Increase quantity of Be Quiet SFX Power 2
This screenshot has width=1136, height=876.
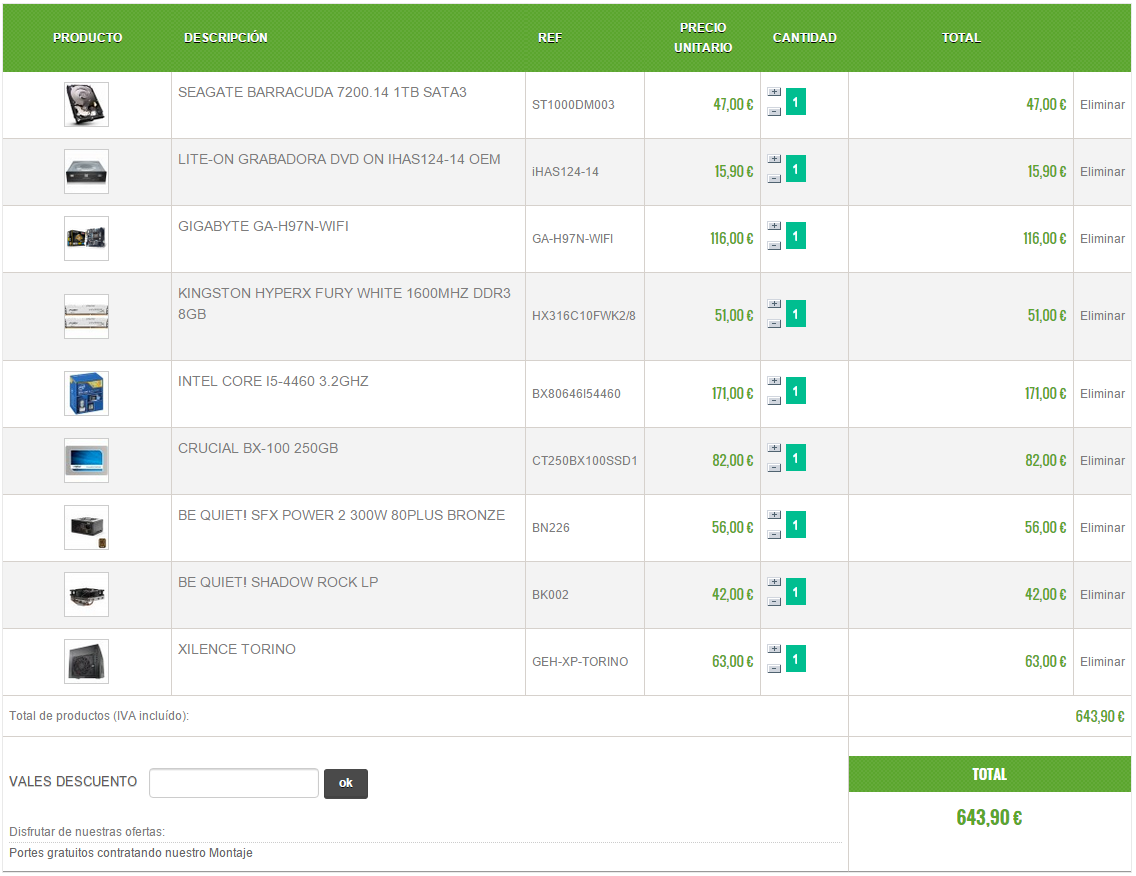click(774, 515)
